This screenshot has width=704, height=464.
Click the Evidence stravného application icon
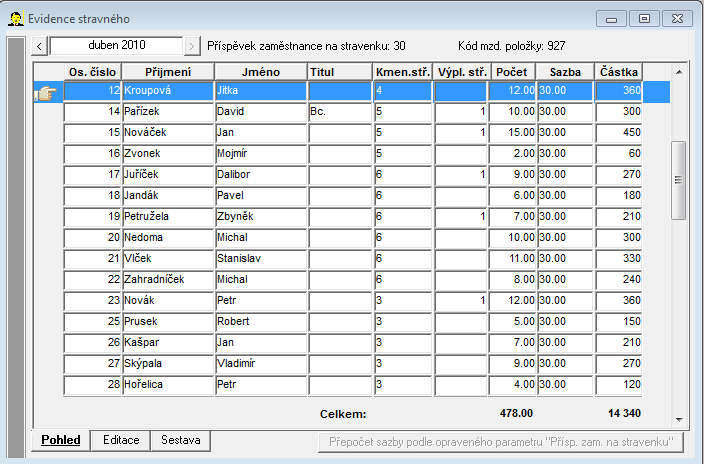(16, 19)
